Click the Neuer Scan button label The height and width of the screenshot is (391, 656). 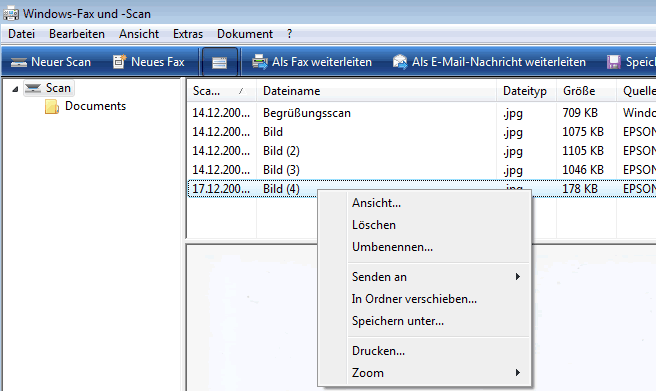[61, 62]
